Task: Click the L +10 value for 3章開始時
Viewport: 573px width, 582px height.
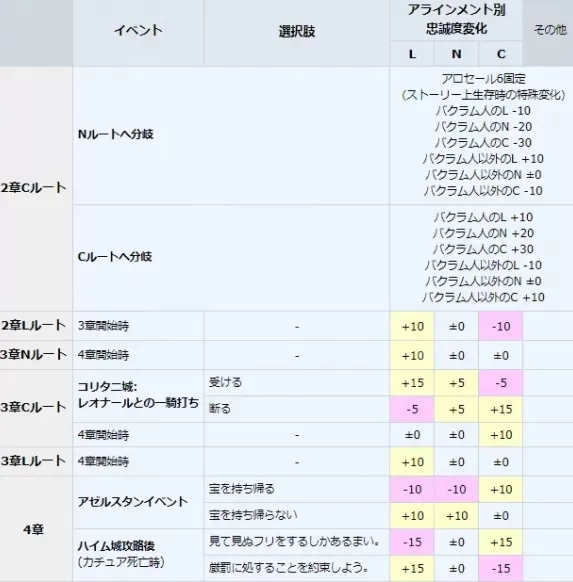Action: click(x=412, y=326)
